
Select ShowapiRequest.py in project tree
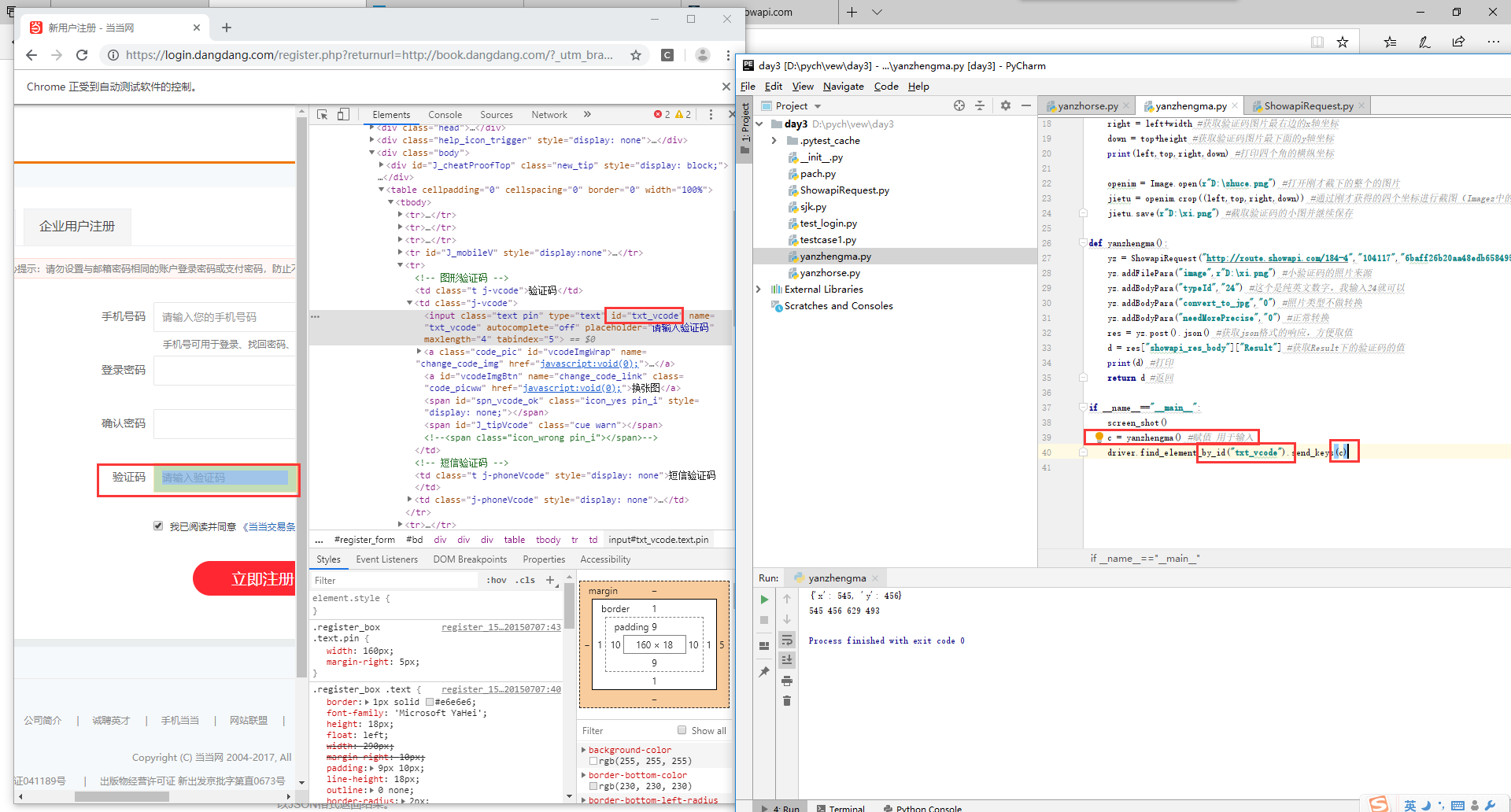point(844,190)
